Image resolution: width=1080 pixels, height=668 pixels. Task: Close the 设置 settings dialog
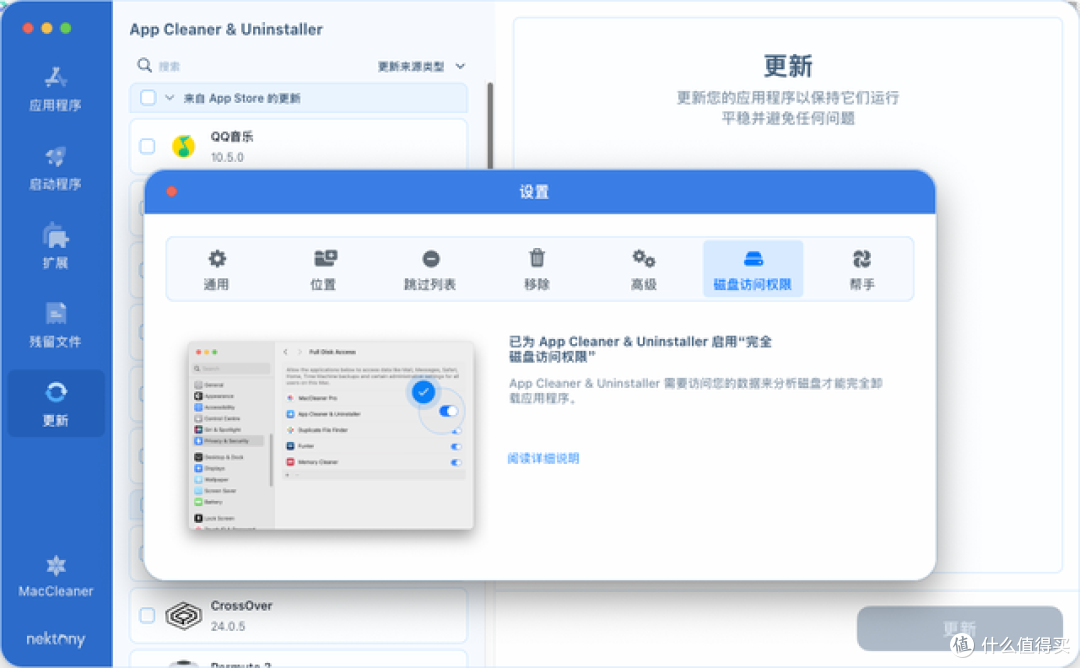coord(172,191)
